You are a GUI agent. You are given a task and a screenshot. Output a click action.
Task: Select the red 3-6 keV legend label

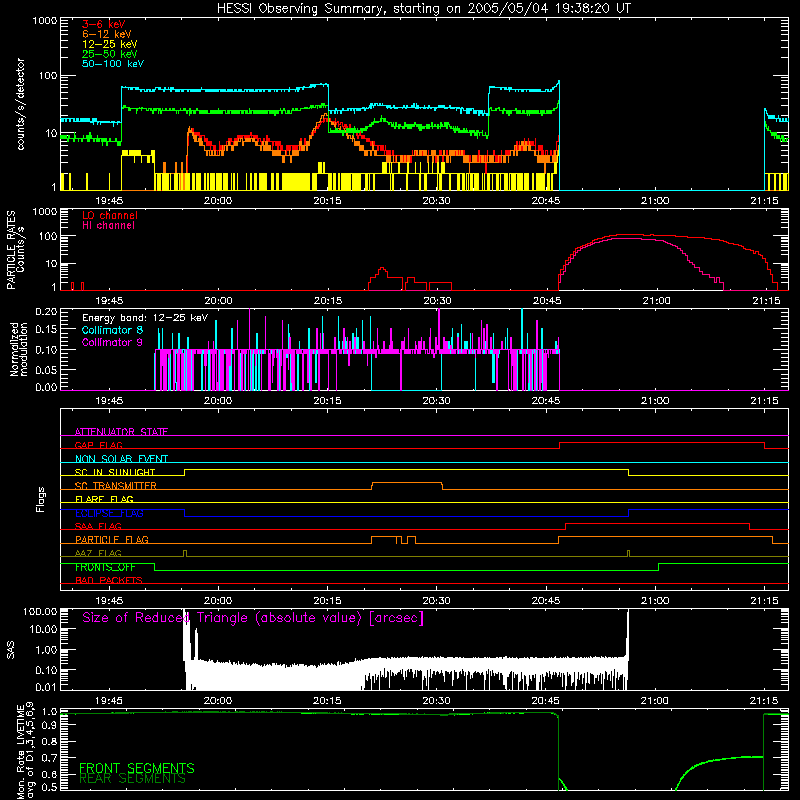tap(104, 24)
